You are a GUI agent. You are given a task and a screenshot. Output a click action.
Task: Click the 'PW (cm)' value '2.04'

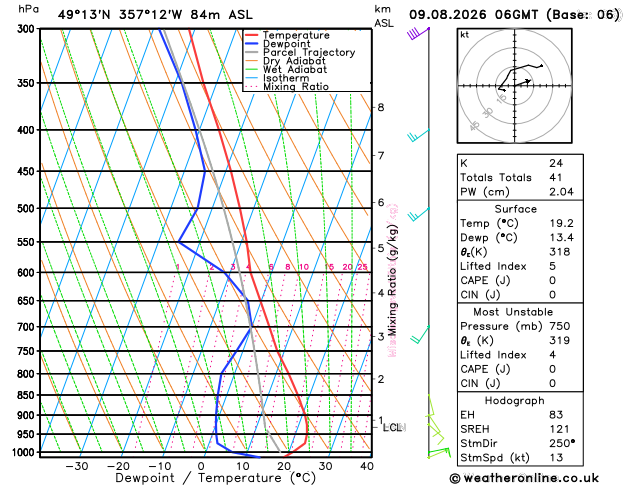(561, 192)
